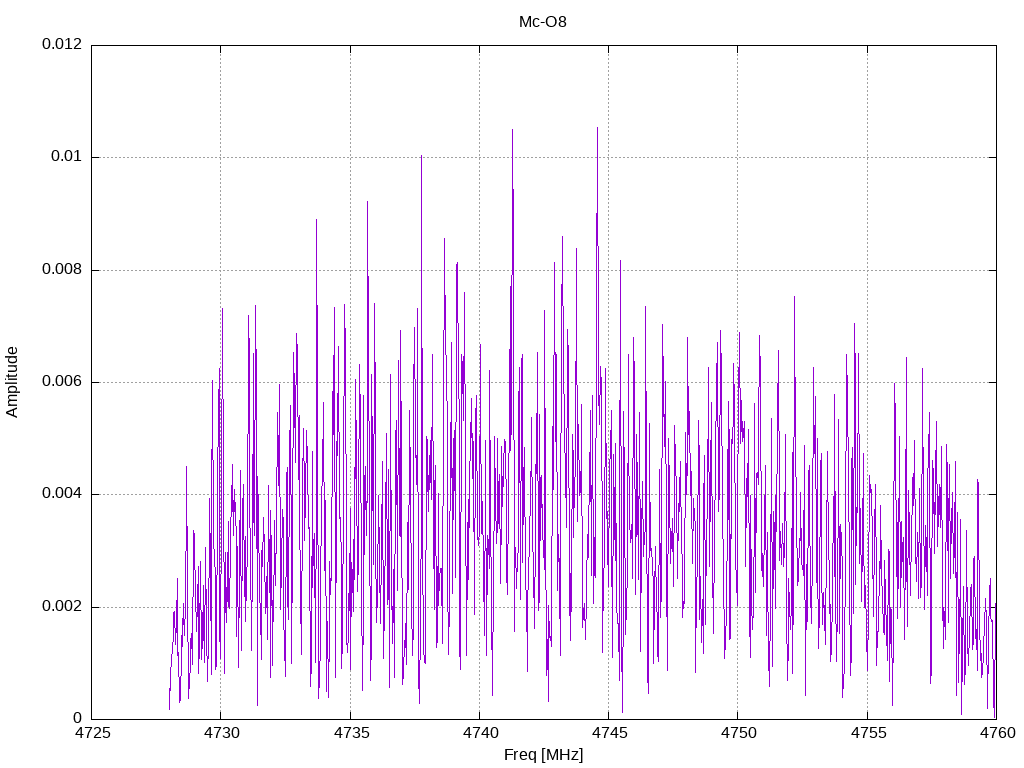Click the 0.012 y-axis tick label
The width and height of the screenshot is (1024, 768).
click(x=62, y=44)
